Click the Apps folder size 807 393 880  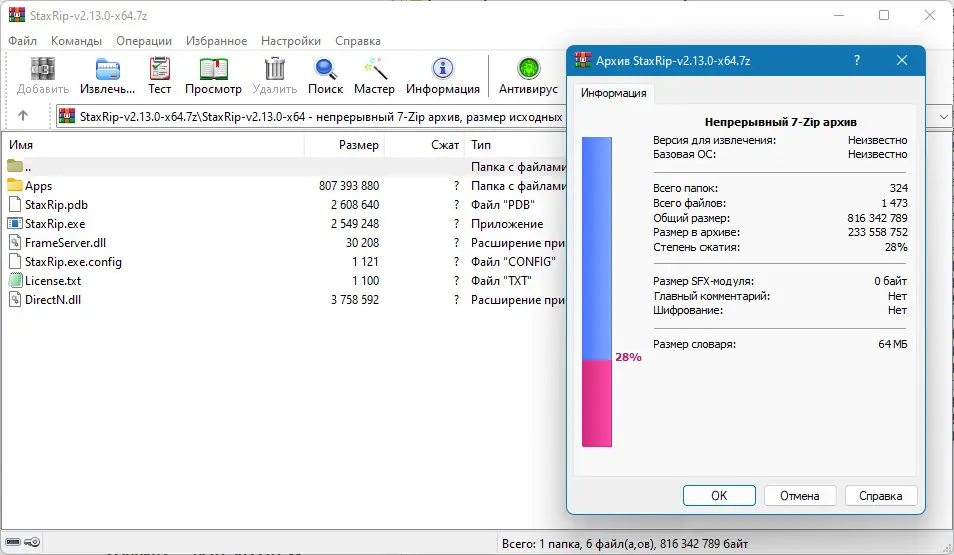(x=349, y=185)
